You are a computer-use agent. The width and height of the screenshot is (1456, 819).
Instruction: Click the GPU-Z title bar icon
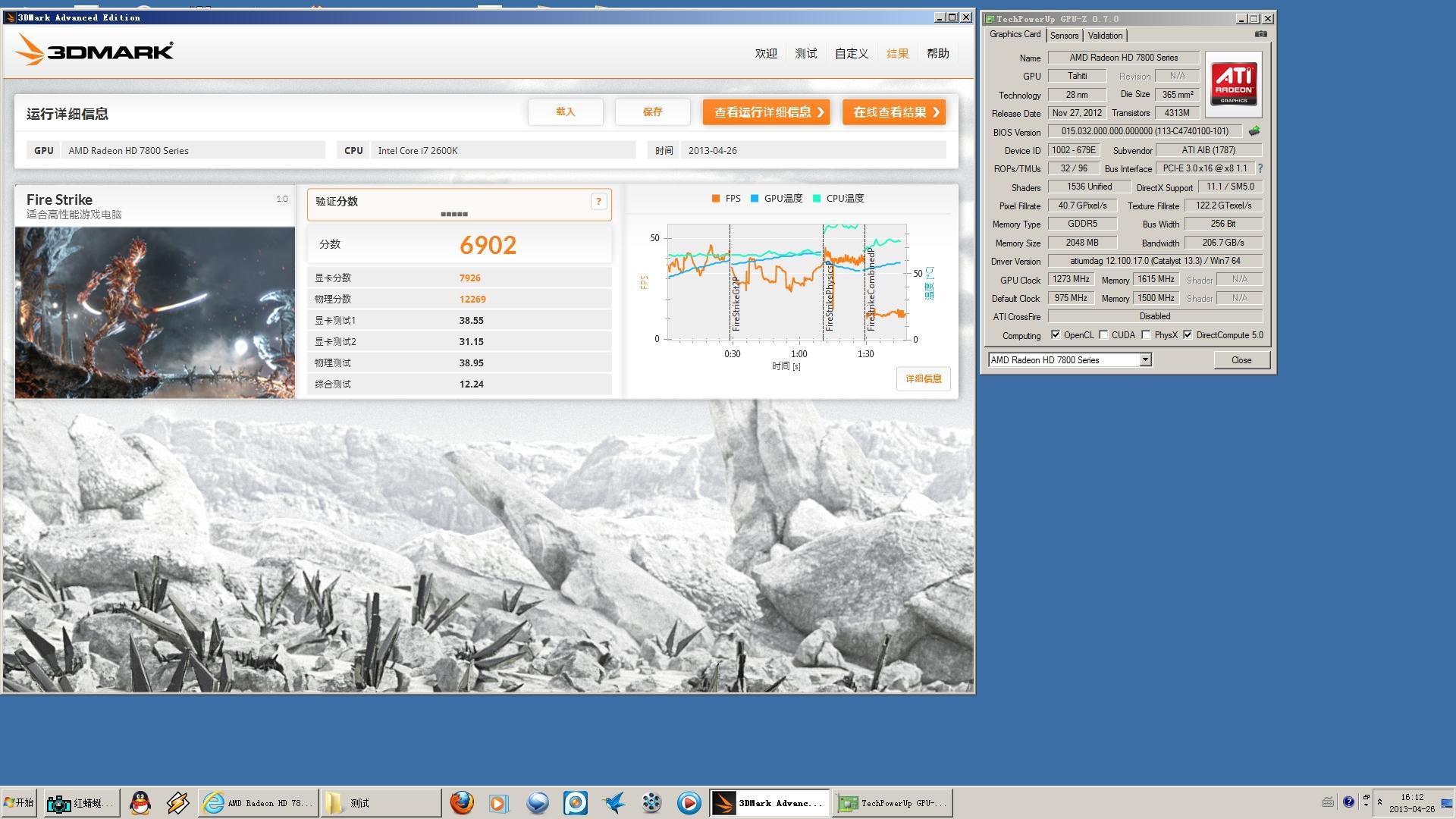pyautogui.click(x=990, y=19)
